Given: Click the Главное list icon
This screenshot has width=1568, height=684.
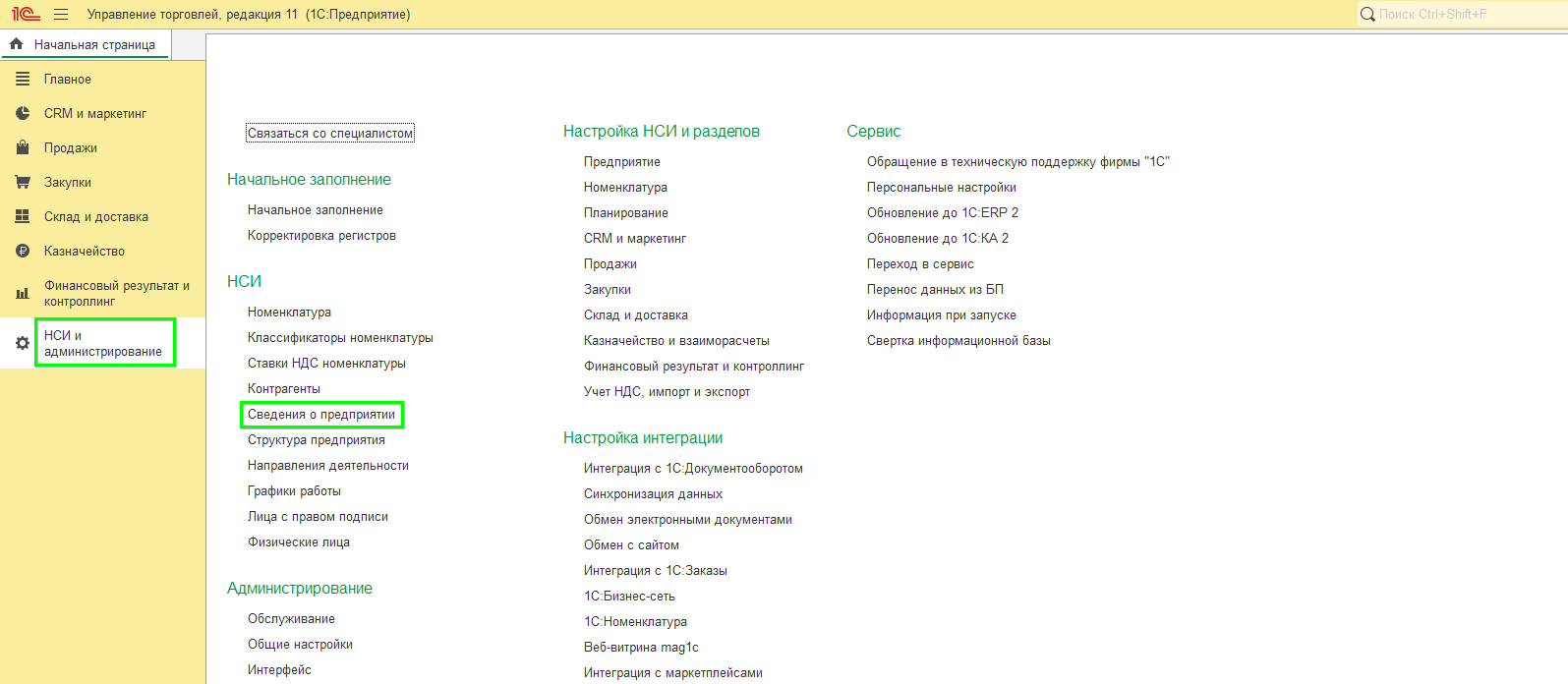Looking at the screenshot, I should coord(23,79).
